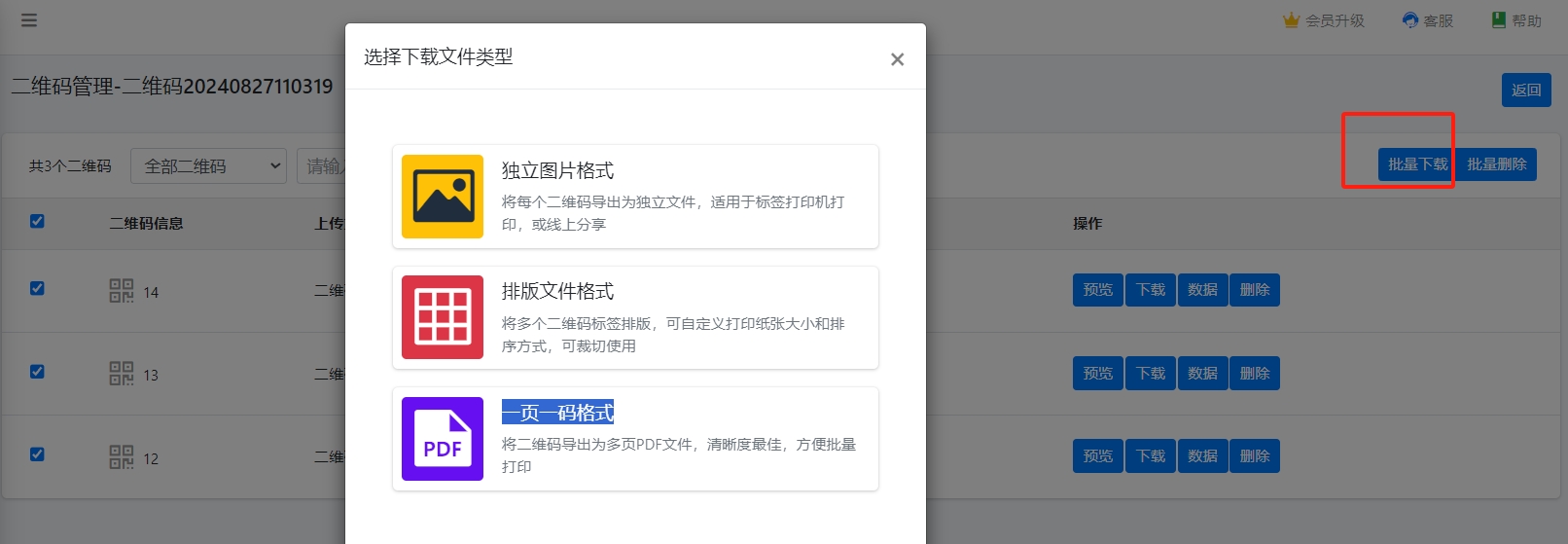This screenshot has height=544, width=1568.
Task: Click the red grid layout format icon
Action: pyautogui.click(x=443, y=317)
